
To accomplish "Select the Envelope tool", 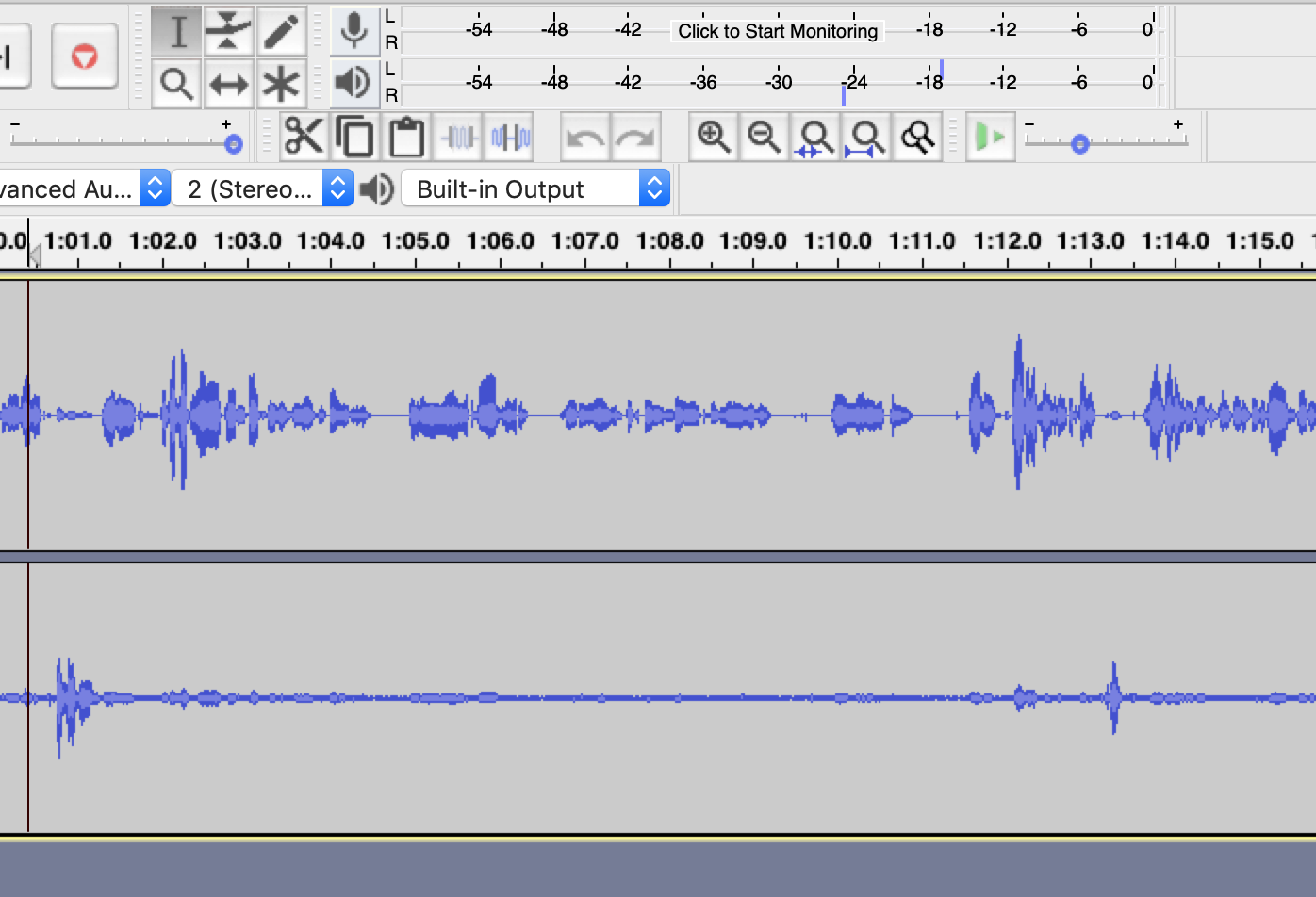I will (229, 31).
